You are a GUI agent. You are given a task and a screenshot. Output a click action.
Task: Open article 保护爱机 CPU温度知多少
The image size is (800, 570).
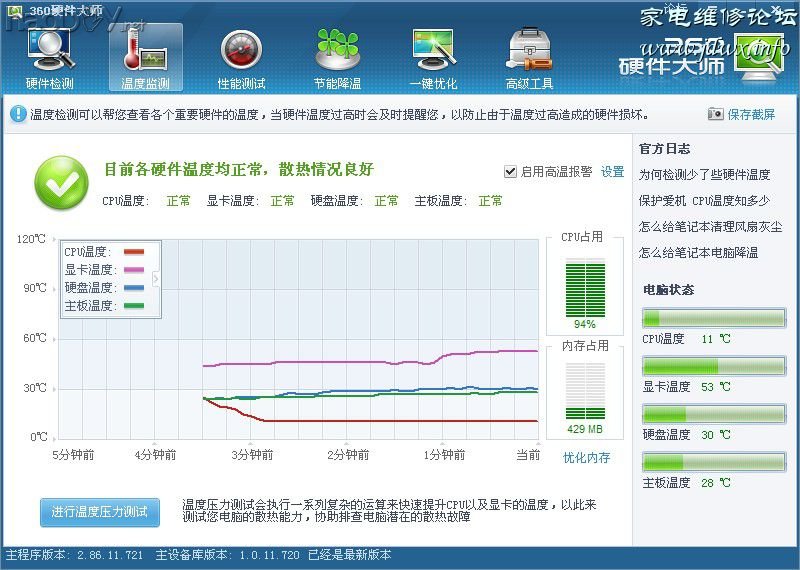704,201
